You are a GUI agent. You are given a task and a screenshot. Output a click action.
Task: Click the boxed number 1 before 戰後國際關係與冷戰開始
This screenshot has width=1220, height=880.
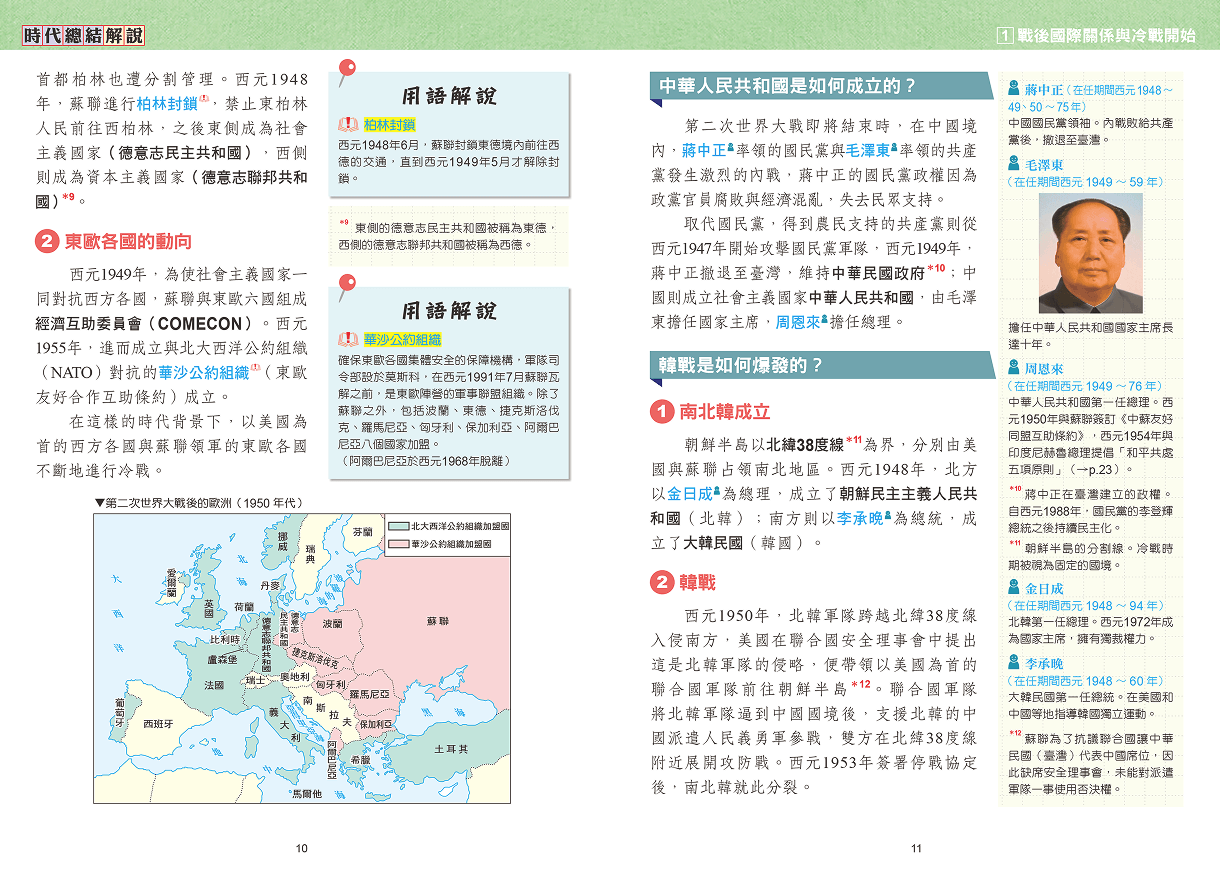coord(1007,36)
